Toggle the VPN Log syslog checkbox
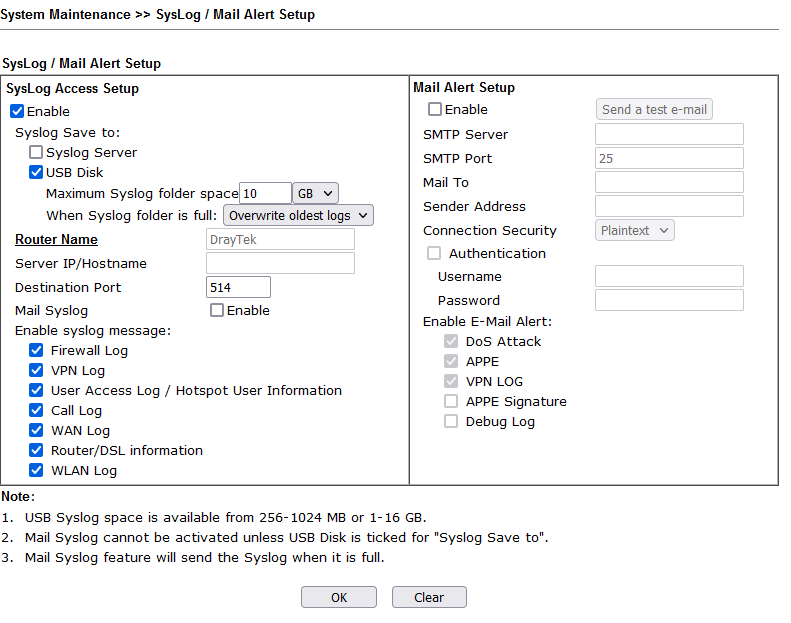 pyautogui.click(x=36, y=370)
